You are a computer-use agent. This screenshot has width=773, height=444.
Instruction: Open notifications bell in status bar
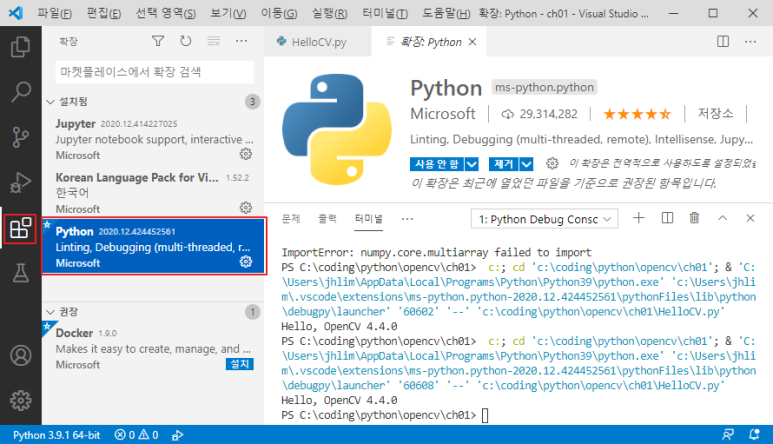754,435
